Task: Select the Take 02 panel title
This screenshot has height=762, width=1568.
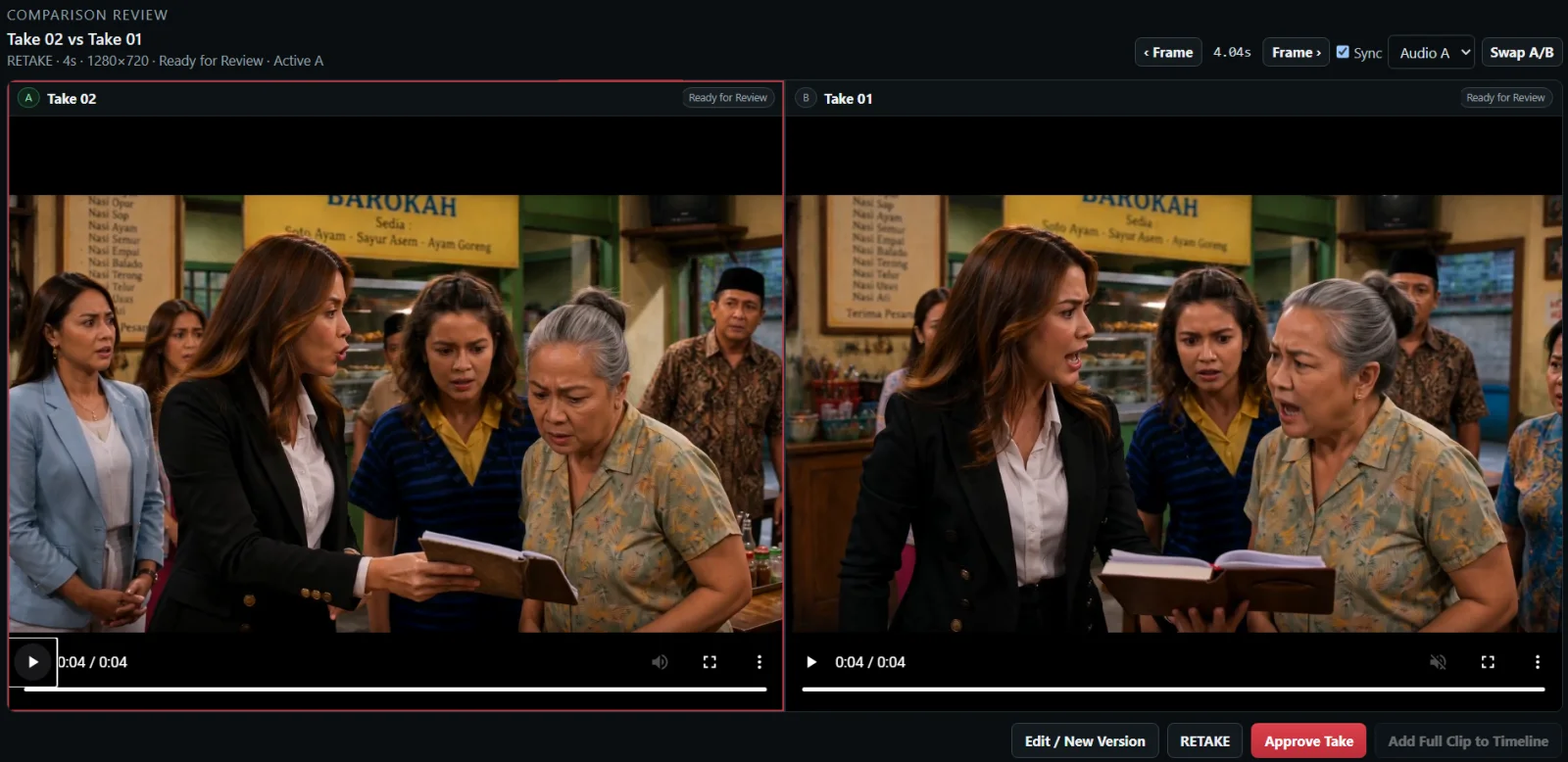Action: [72, 99]
